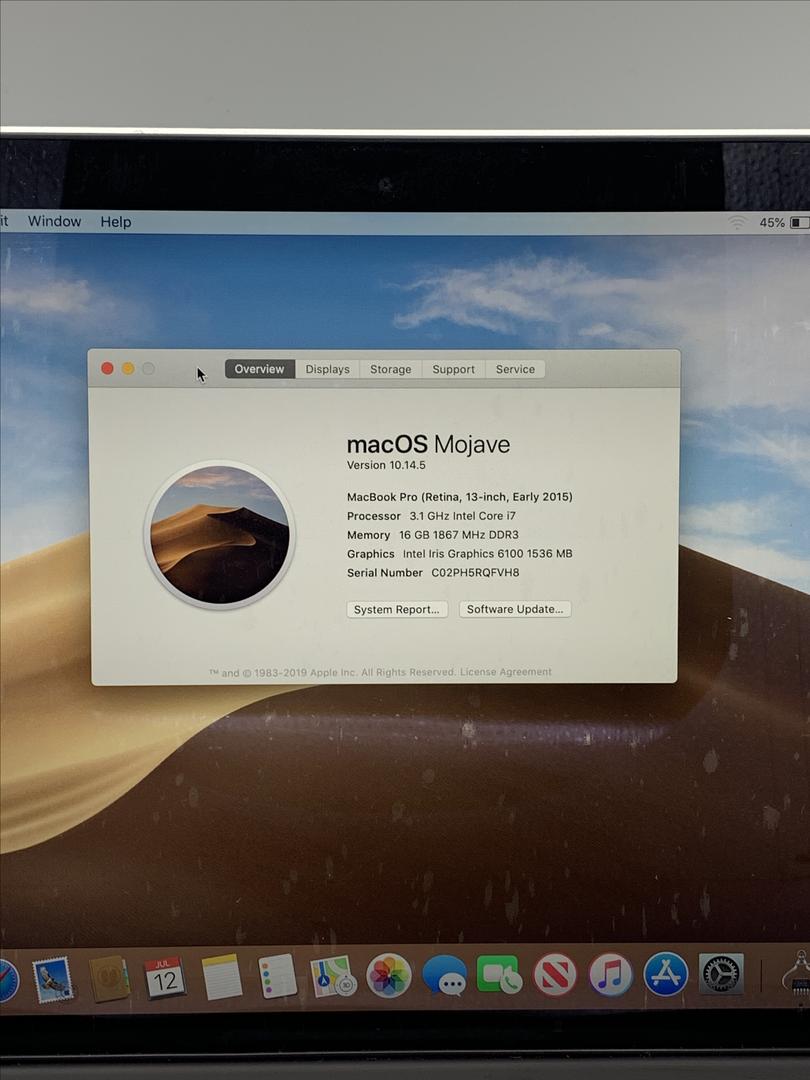Image resolution: width=810 pixels, height=1080 pixels.
Task: Launch Photos app from Dock
Action: coord(388,975)
